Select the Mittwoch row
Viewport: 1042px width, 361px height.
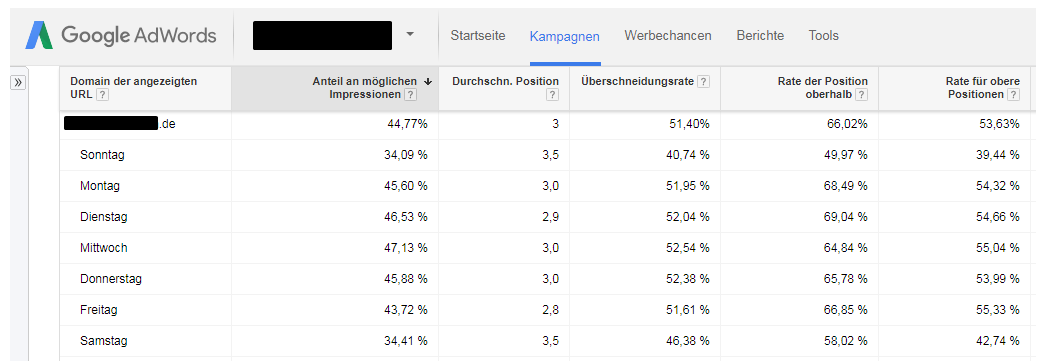(545, 248)
